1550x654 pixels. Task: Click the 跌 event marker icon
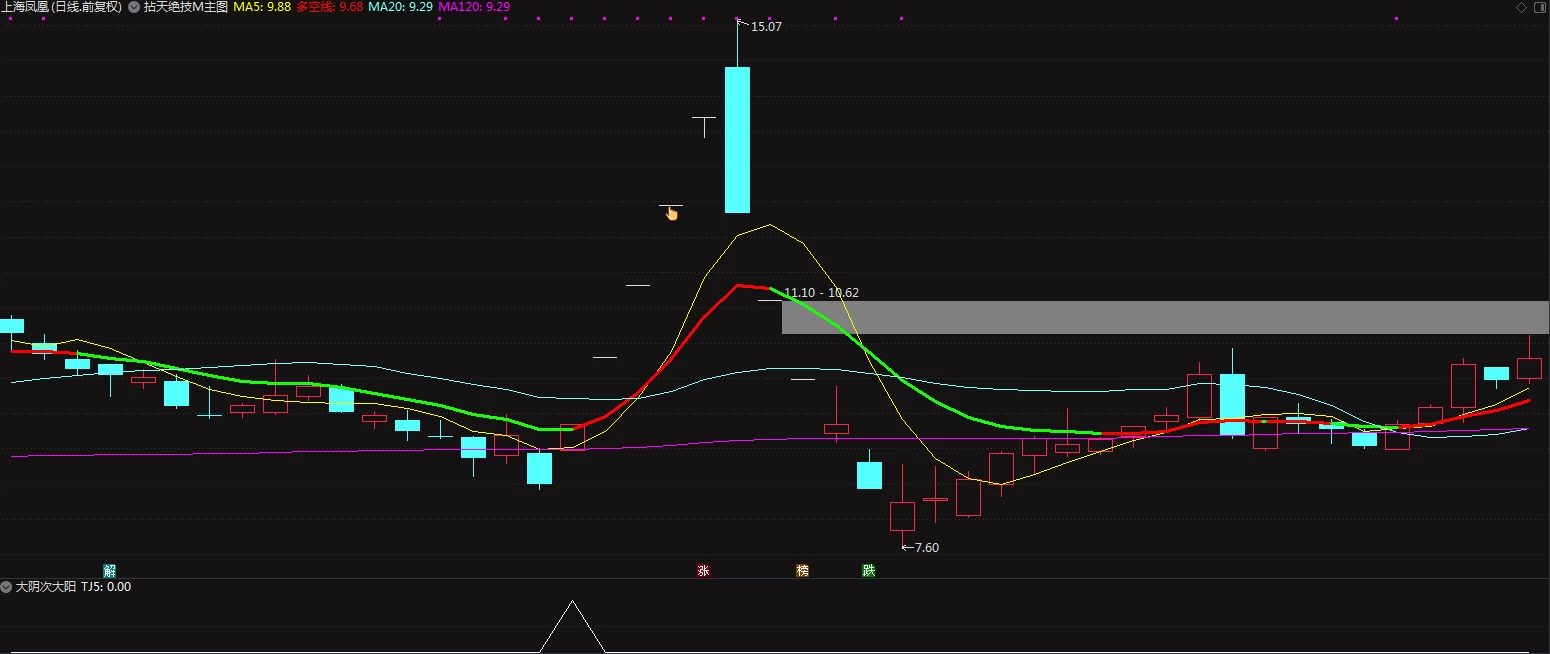[869, 571]
